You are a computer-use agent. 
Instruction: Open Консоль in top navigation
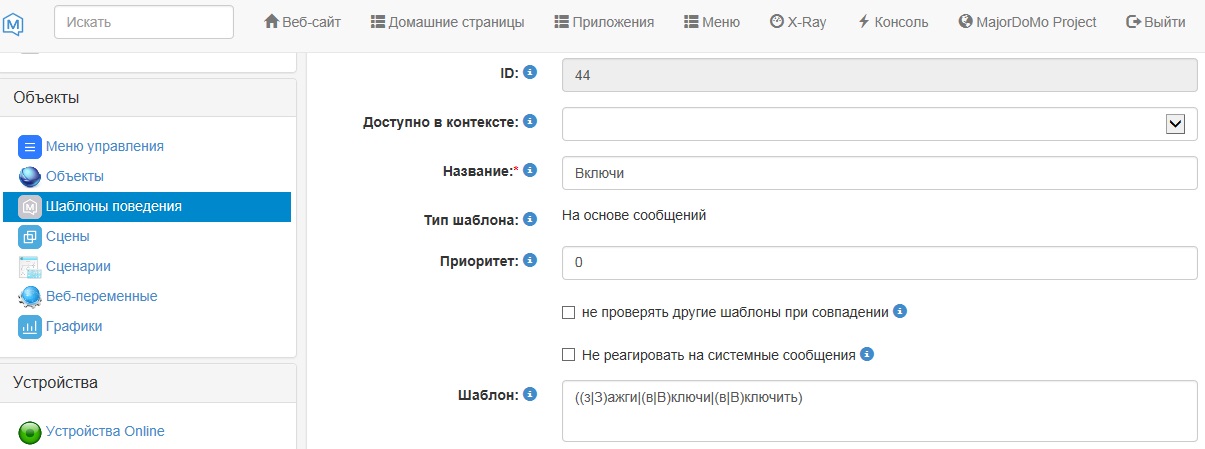[x=893, y=22]
